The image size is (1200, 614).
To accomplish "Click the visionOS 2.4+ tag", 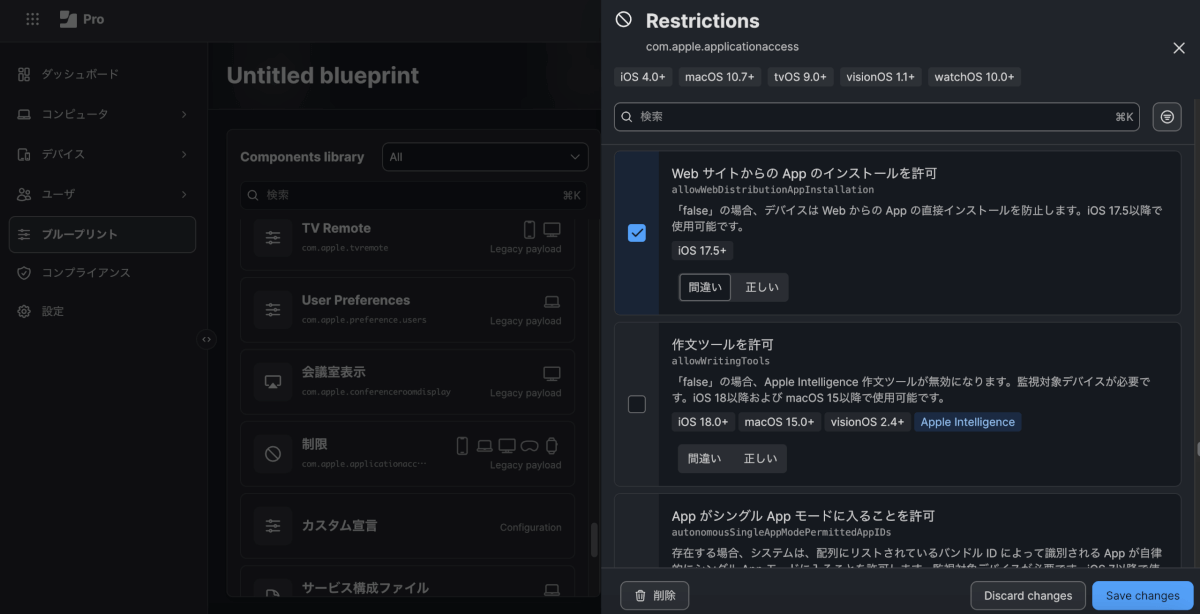I will coord(867,422).
